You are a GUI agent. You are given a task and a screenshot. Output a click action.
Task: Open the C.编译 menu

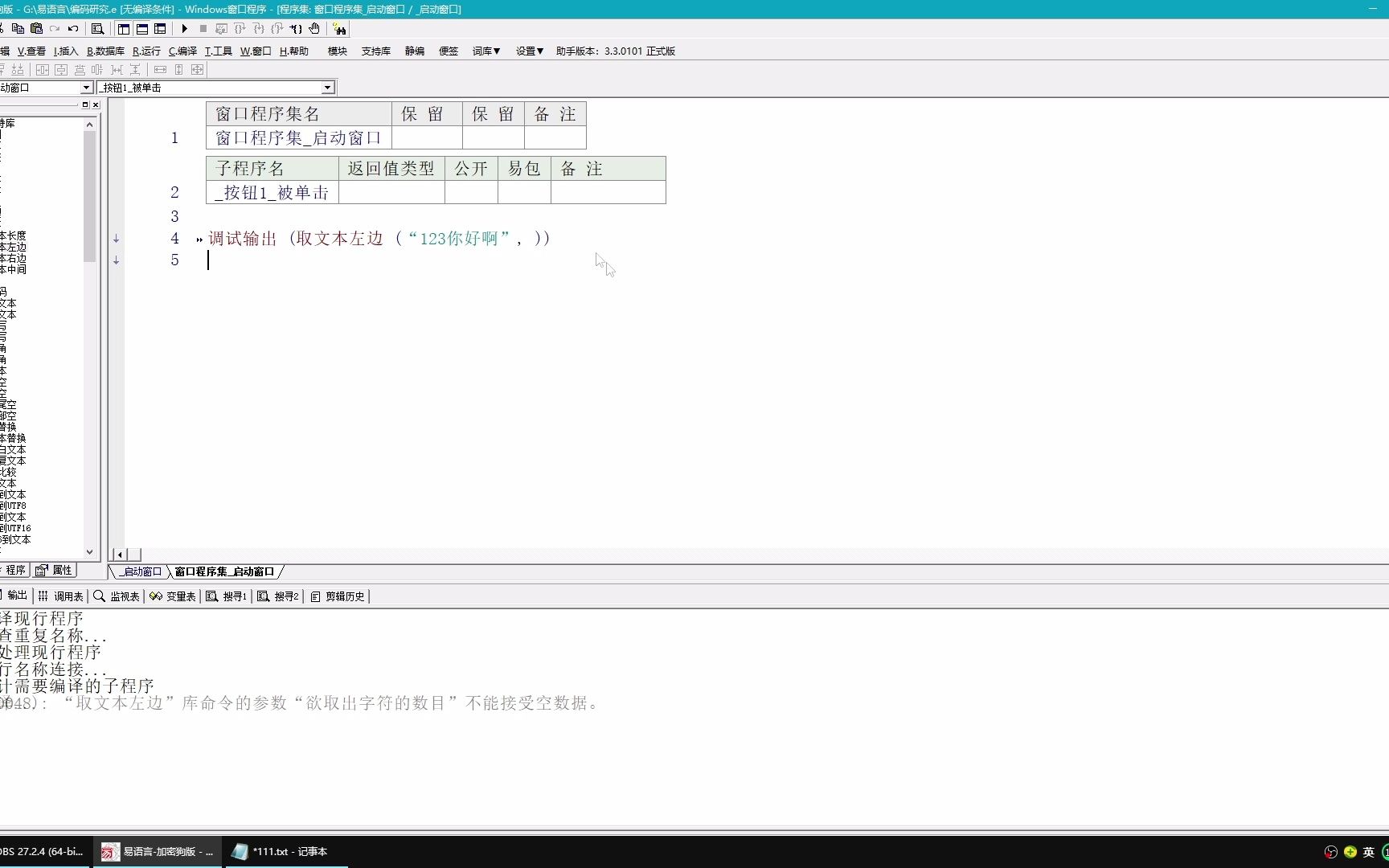tap(182, 51)
